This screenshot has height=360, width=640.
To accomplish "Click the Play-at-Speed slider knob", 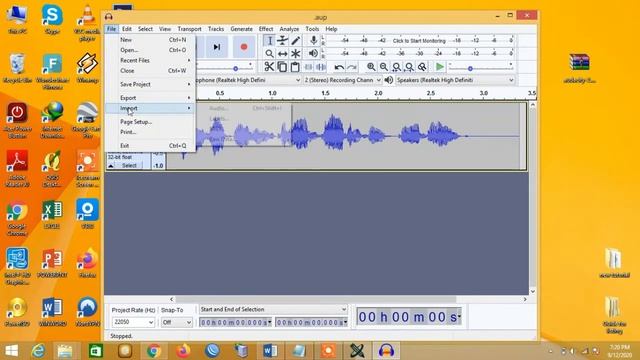I will (x=470, y=69).
